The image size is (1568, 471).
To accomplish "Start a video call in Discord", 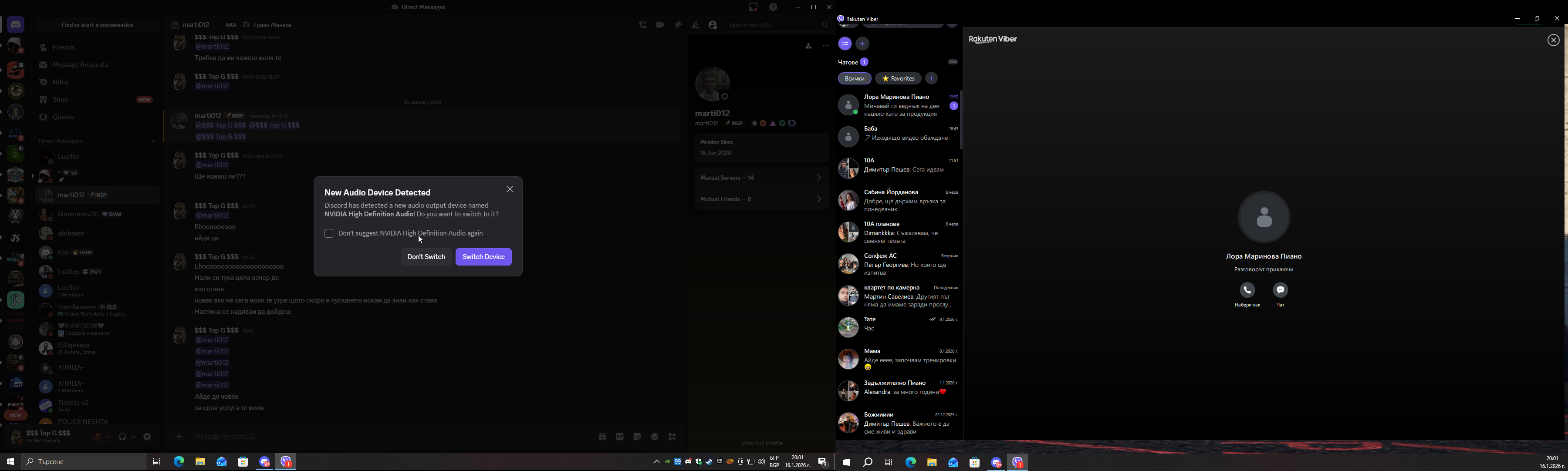I will click(x=660, y=25).
